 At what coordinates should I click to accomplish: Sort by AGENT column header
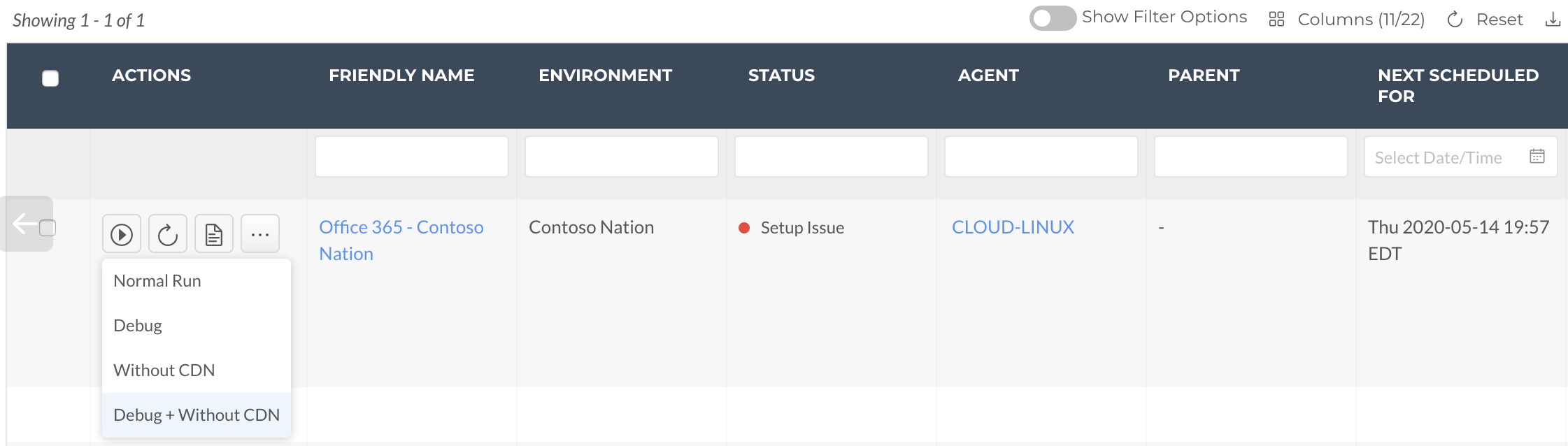[x=988, y=75]
